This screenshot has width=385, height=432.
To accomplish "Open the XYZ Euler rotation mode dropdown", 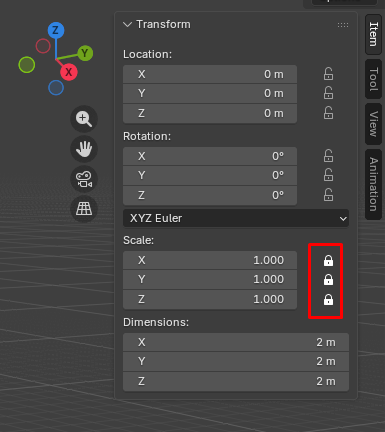I will tap(236, 218).
